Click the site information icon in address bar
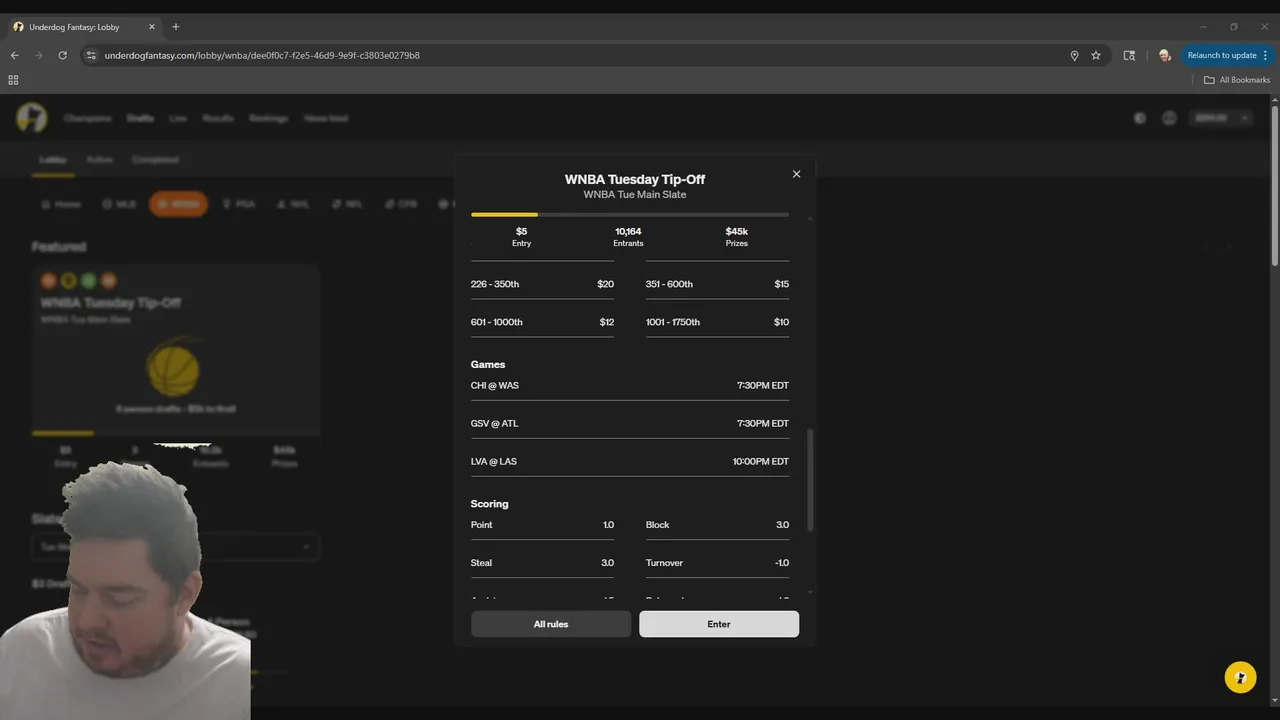The width and height of the screenshot is (1280, 720). point(91,55)
